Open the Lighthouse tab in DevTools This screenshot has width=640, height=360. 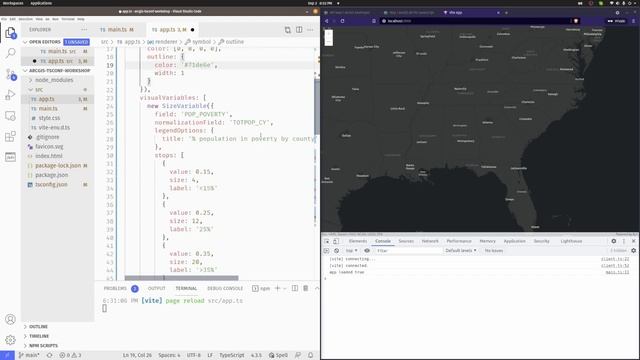coord(571,241)
